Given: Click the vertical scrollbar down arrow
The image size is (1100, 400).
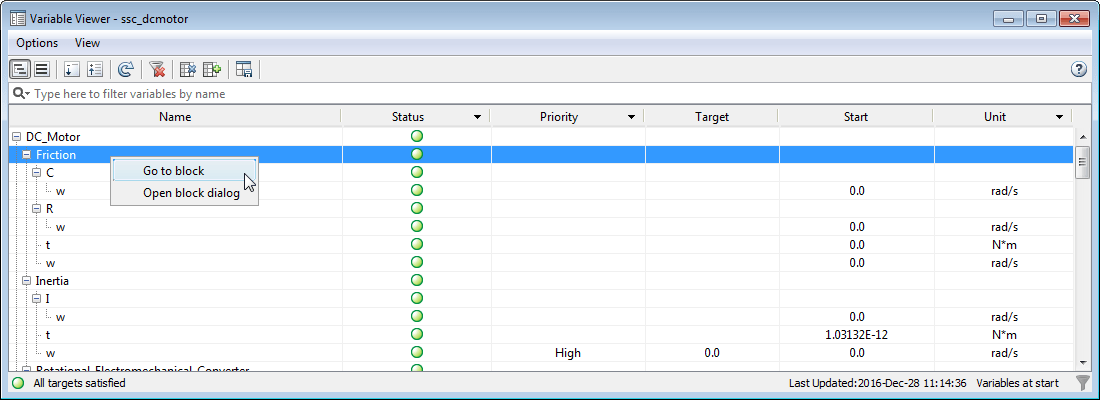Looking at the screenshot, I should pyautogui.click(x=1082, y=362).
